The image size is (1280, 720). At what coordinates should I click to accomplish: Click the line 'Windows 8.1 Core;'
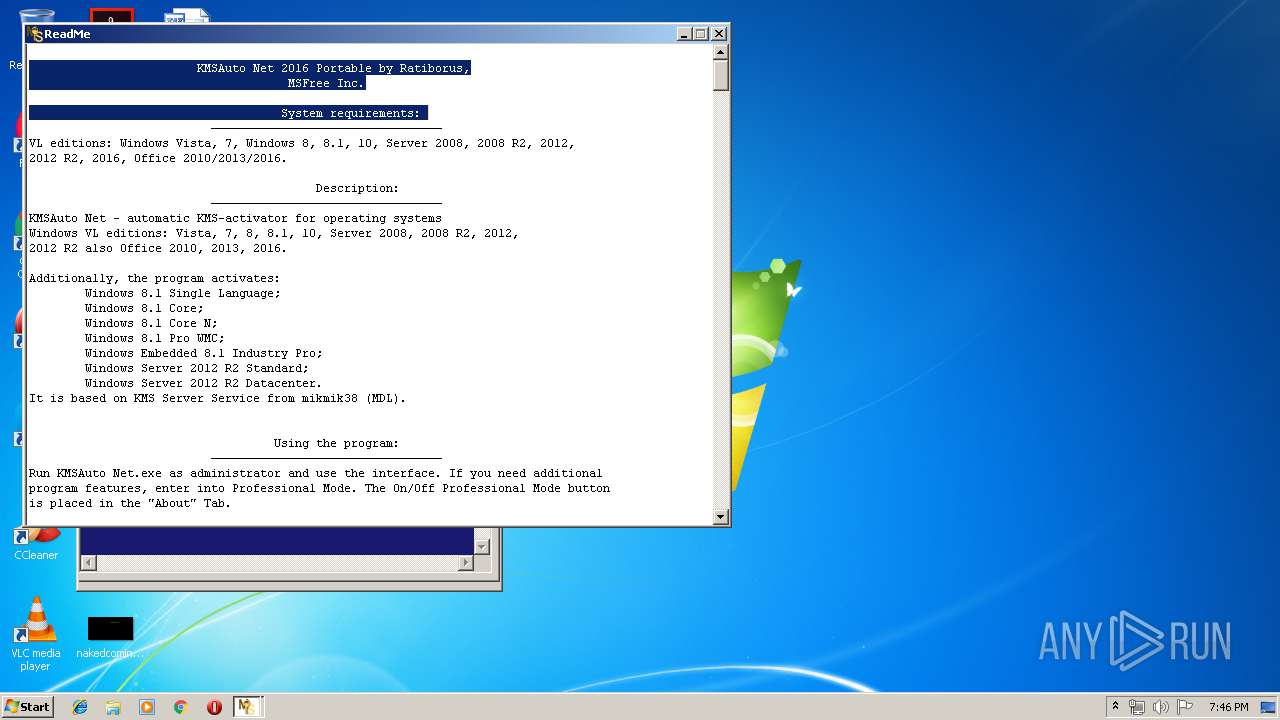pos(144,308)
